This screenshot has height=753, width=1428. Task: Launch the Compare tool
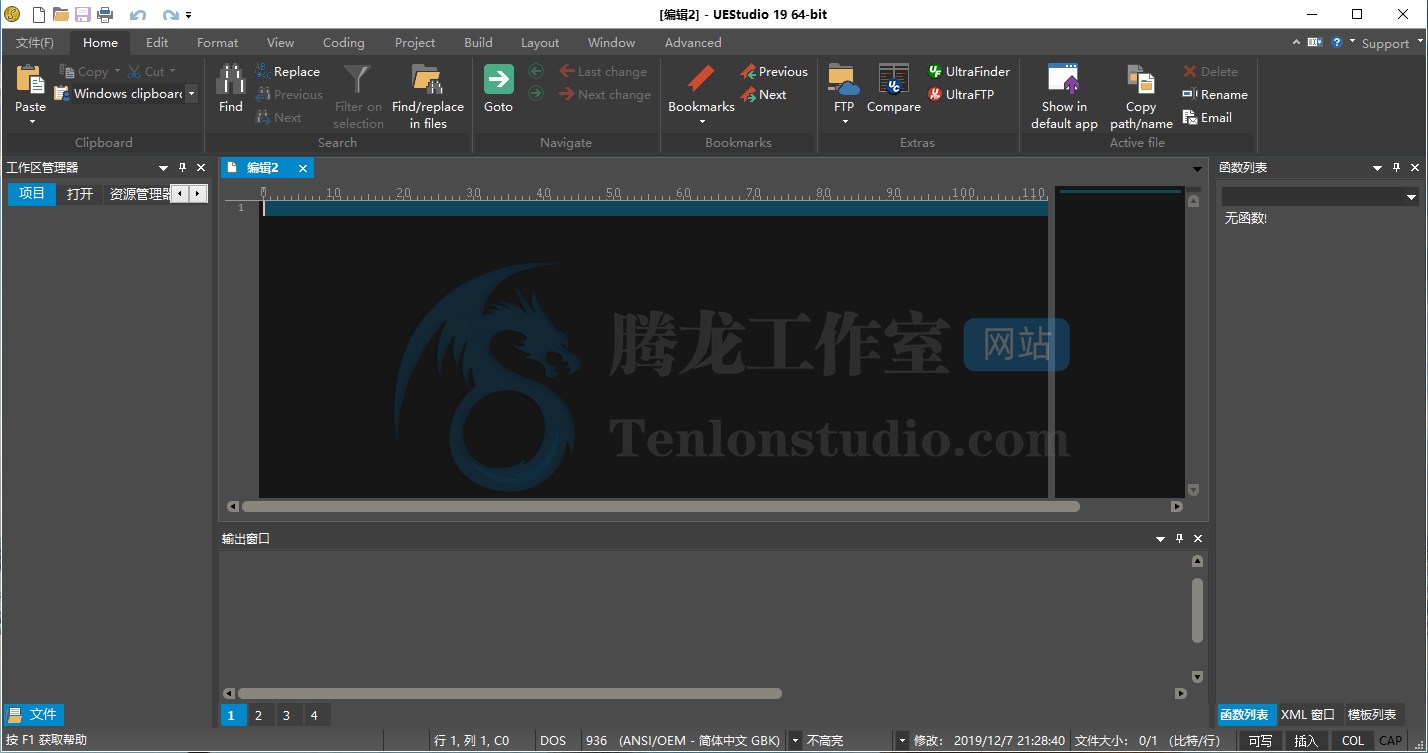[x=893, y=88]
